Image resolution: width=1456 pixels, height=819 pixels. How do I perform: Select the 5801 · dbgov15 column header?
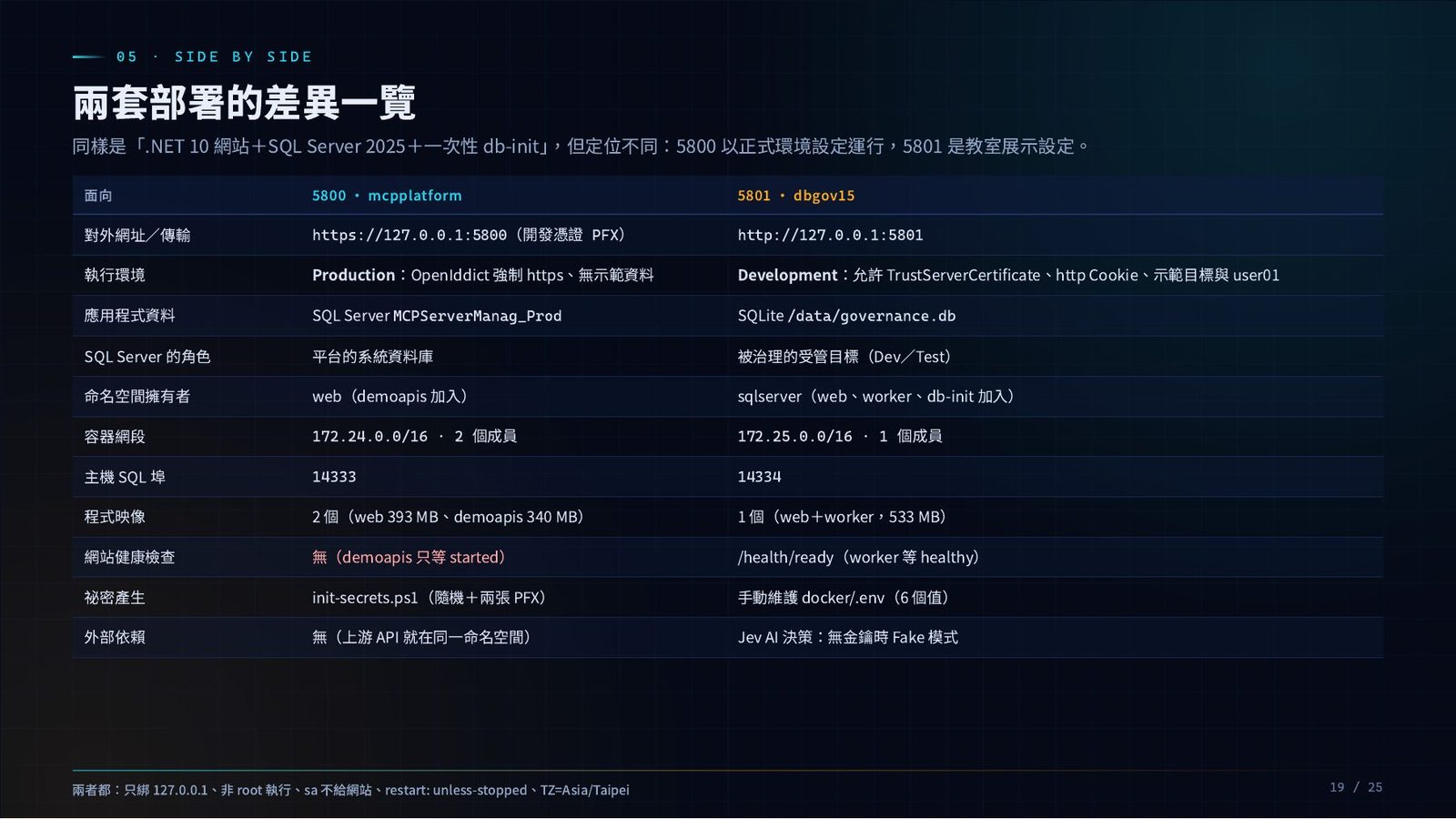click(x=796, y=196)
